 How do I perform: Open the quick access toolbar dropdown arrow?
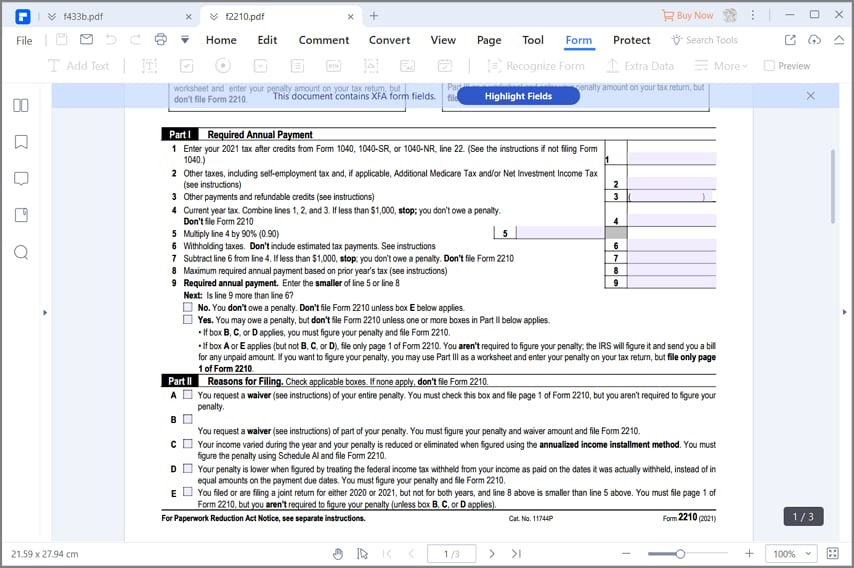[x=185, y=40]
